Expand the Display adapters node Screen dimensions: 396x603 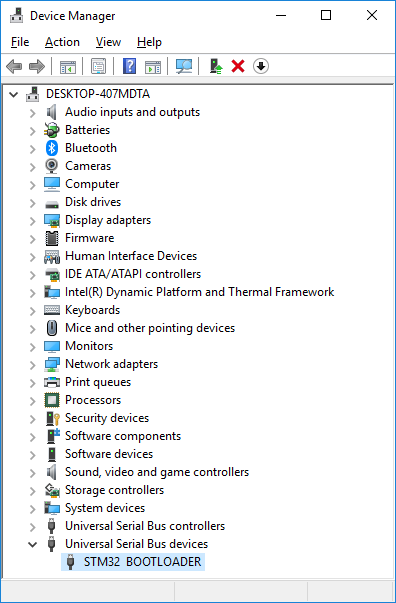pyautogui.click(x=33, y=220)
